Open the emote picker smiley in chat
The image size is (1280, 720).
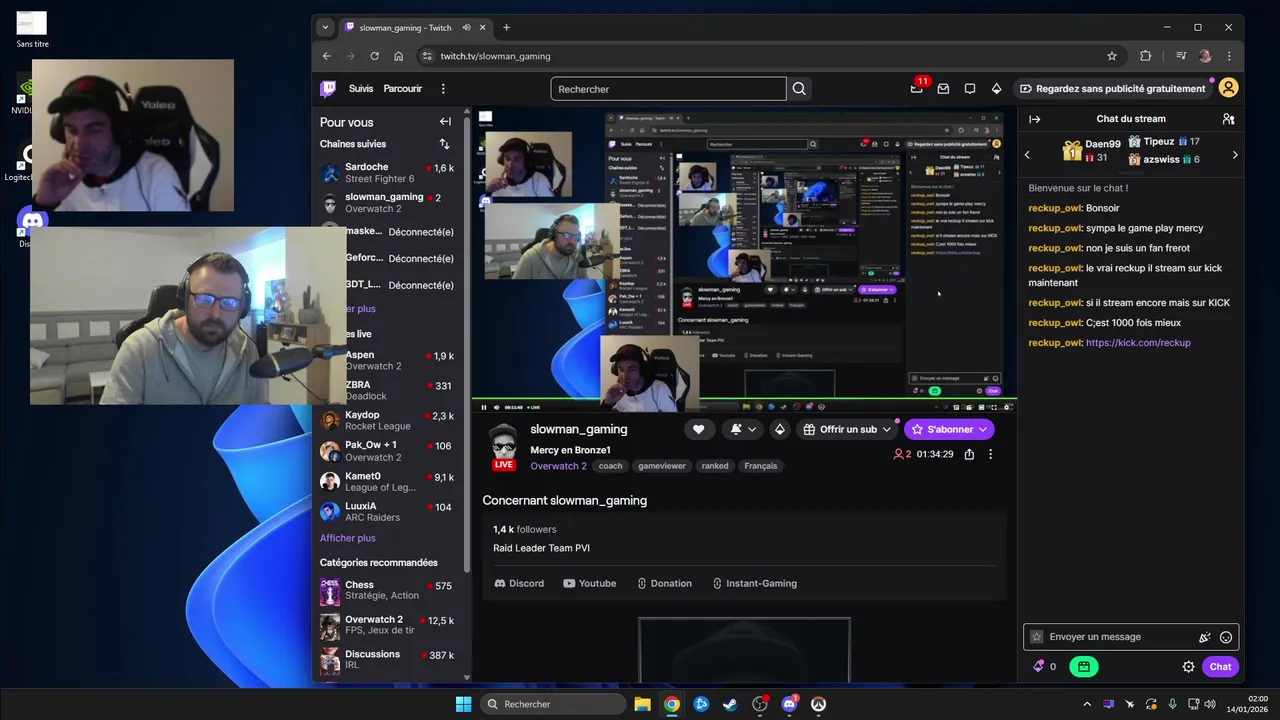[1226, 637]
